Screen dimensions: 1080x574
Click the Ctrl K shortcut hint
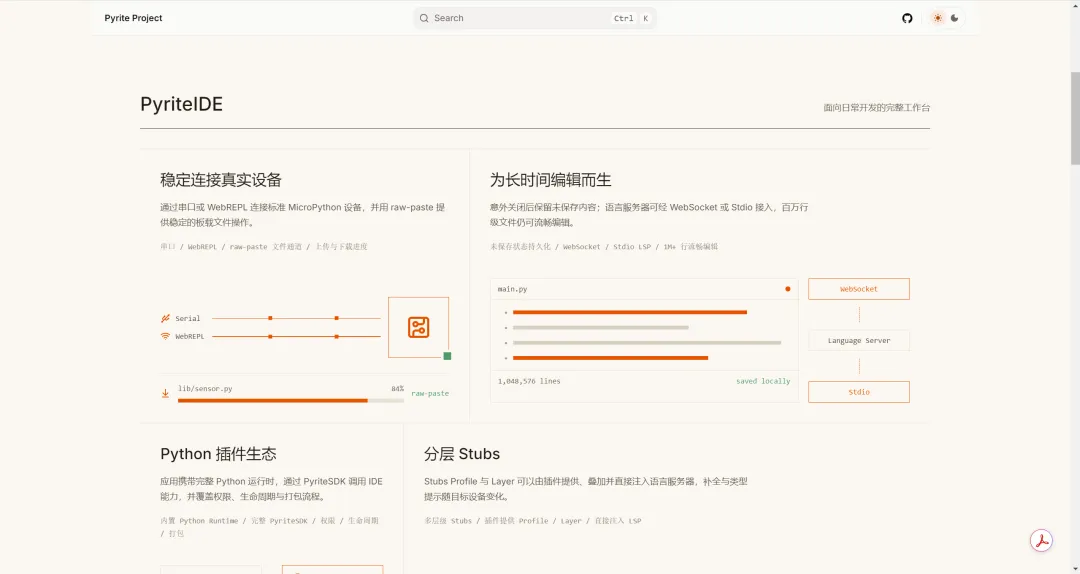point(632,19)
